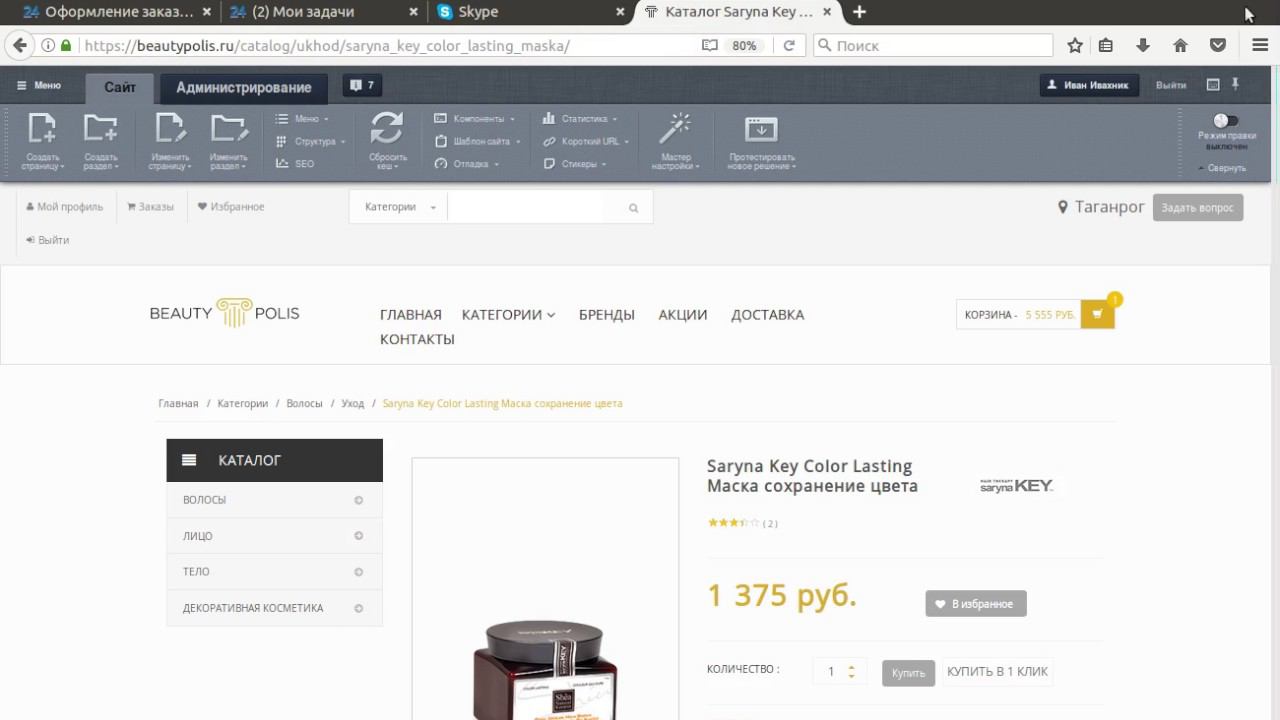Pin the admin panel with pin icon
The image size is (1280, 720).
1236,85
